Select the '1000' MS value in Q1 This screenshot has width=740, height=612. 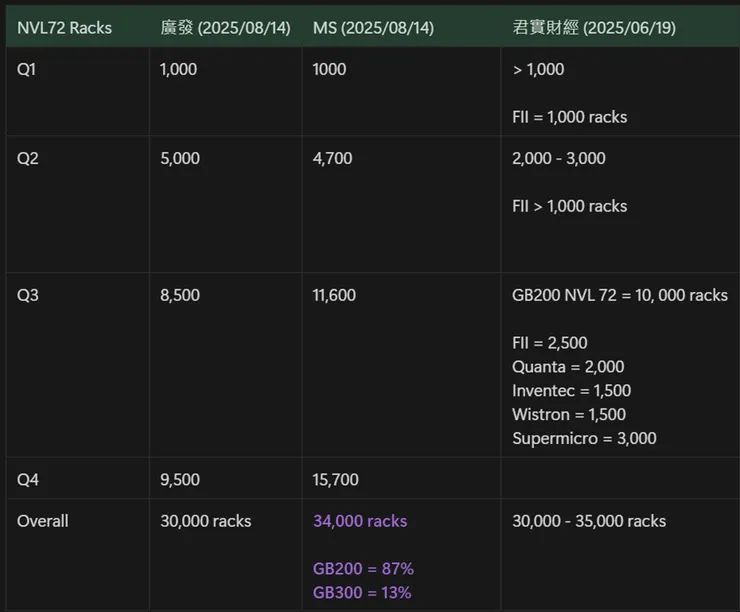coord(329,69)
